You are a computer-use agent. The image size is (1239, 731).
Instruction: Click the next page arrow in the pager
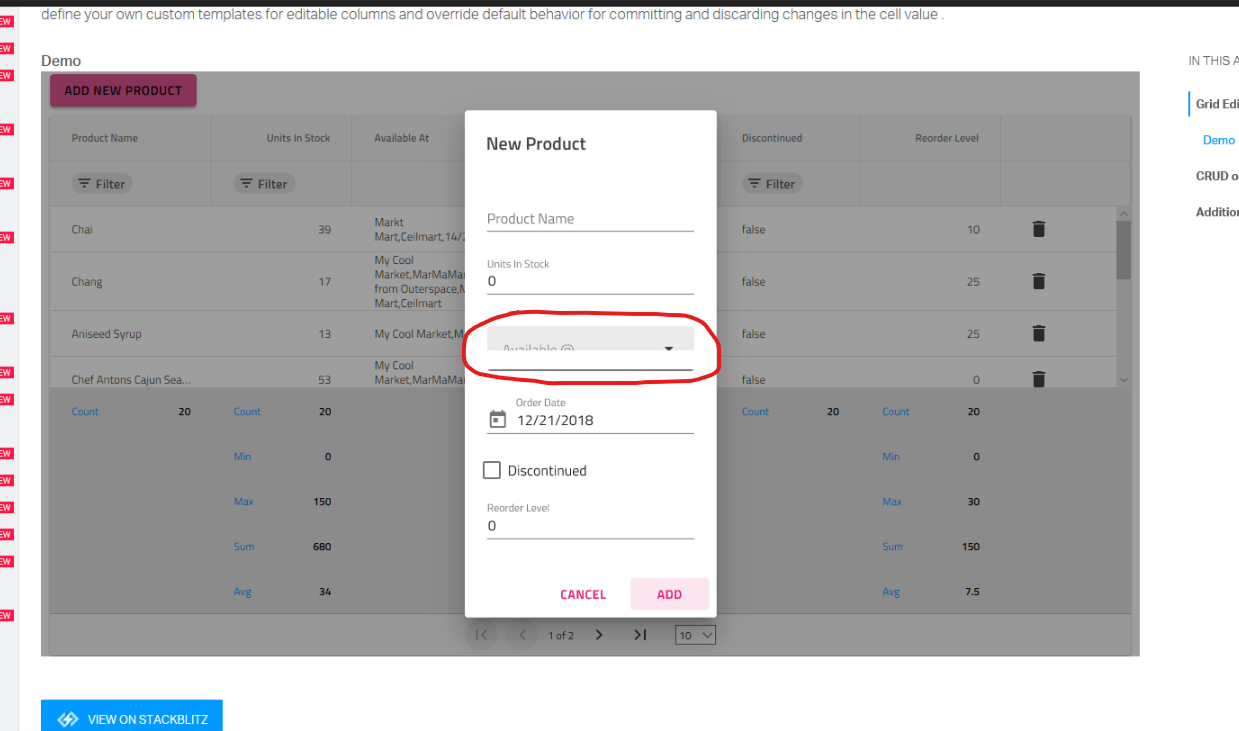click(599, 634)
